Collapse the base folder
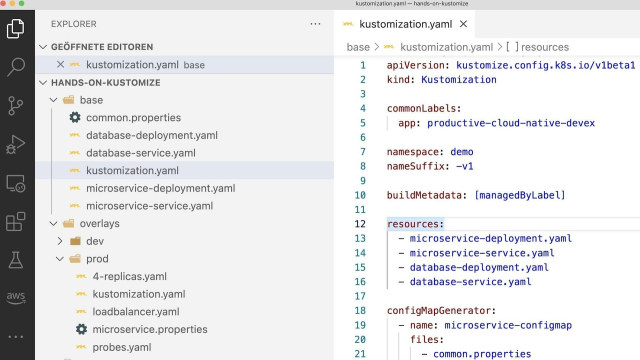The width and height of the screenshot is (640, 360). pos(53,100)
